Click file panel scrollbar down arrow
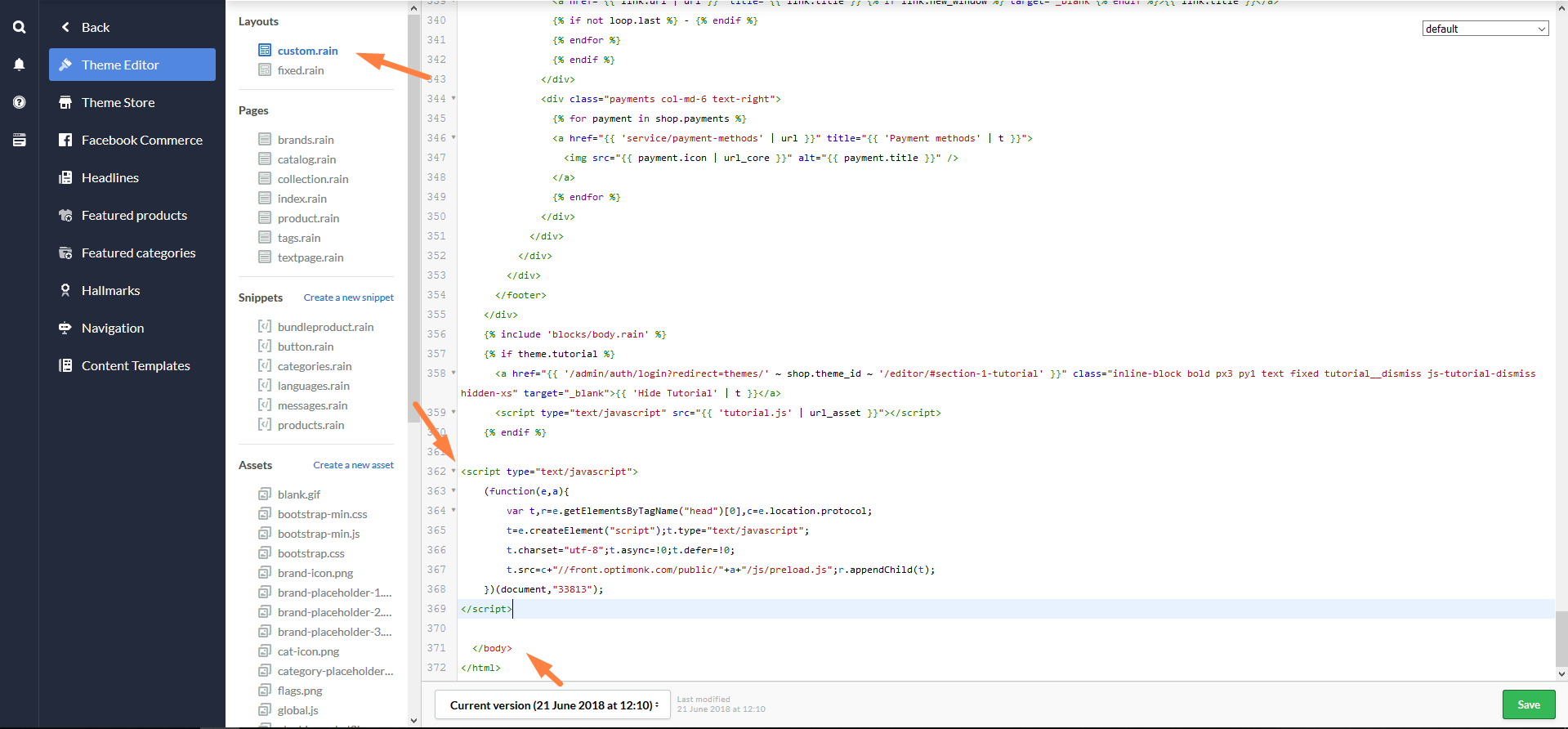The width and height of the screenshot is (1568, 729). click(x=413, y=721)
